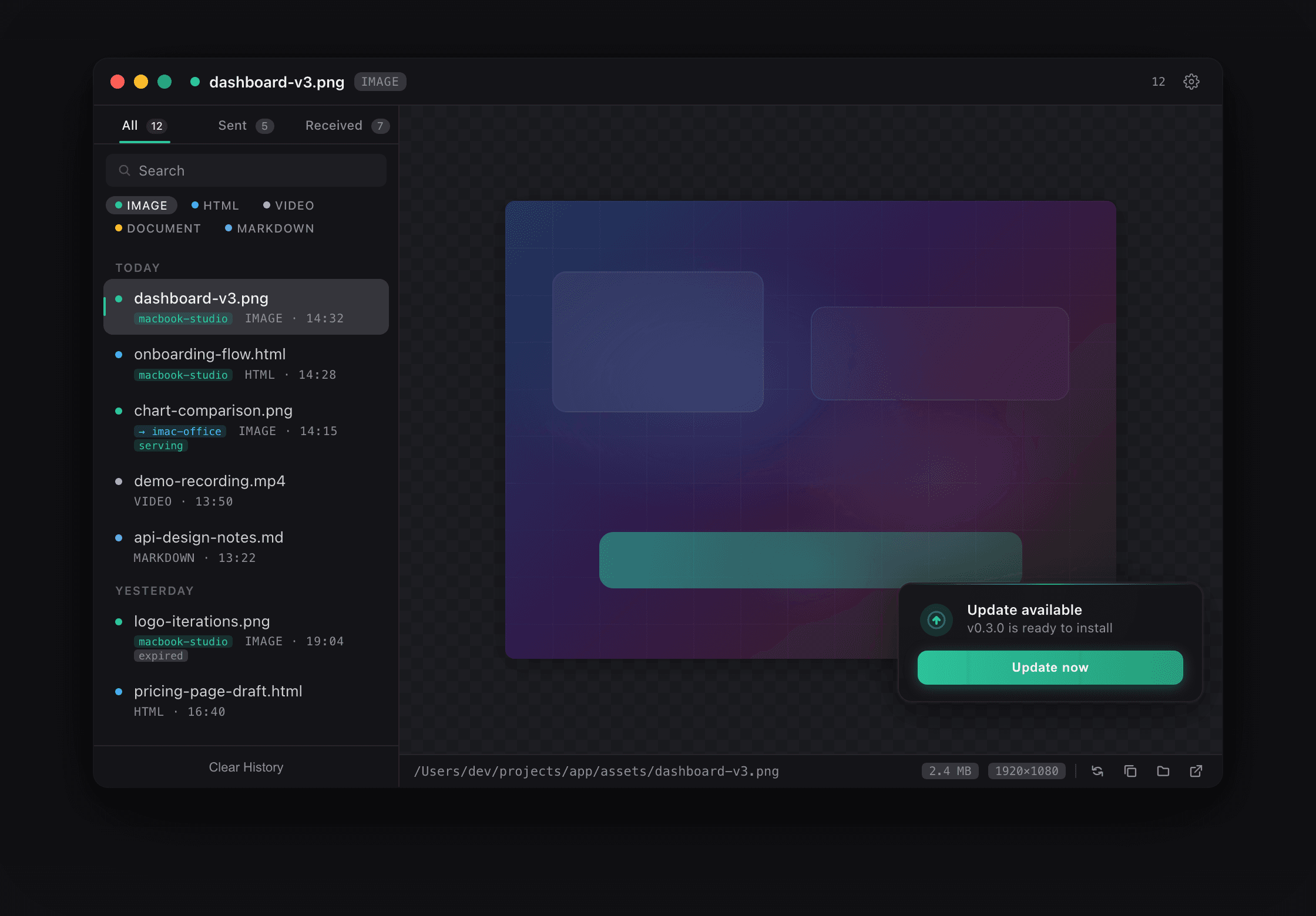Click the yellow minimize window button
Viewport: 1316px width, 916px height.
click(141, 82)
